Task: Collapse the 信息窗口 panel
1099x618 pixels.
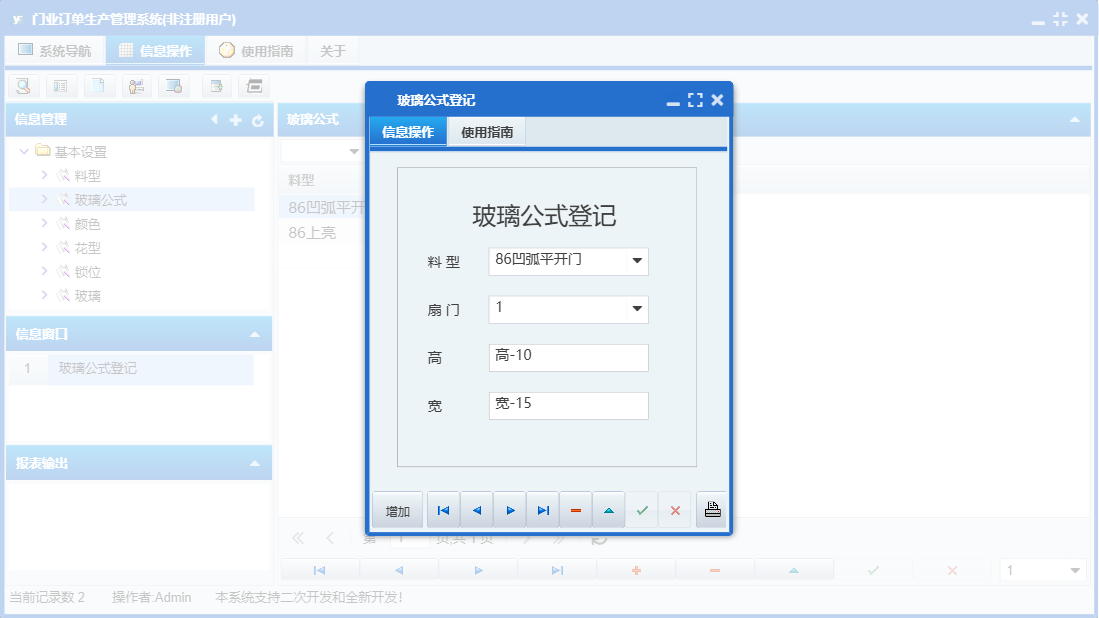Action: click(x=256, y=333)
